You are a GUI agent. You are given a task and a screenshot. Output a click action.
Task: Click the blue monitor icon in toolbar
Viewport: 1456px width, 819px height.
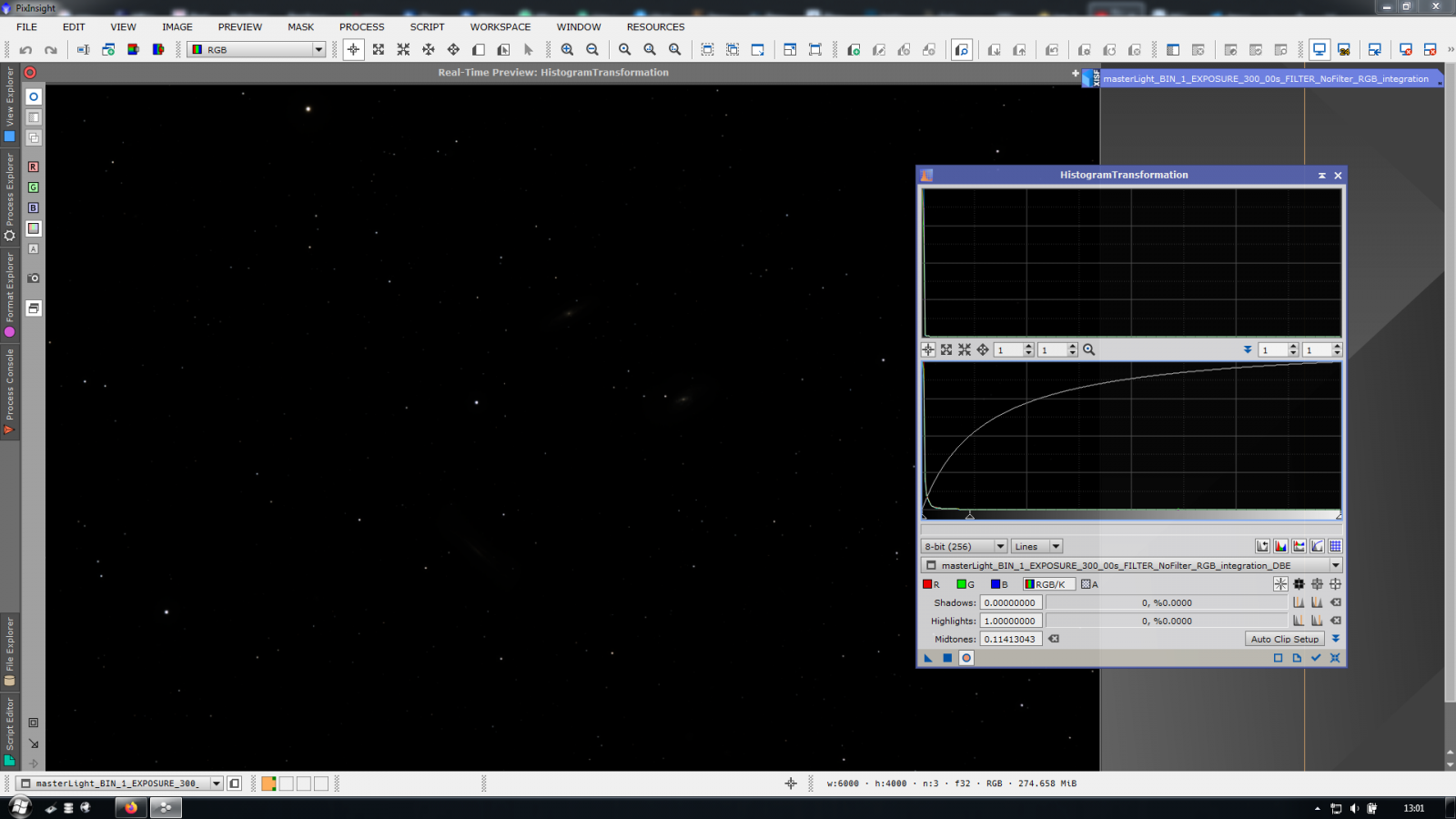coord(1319,50)
